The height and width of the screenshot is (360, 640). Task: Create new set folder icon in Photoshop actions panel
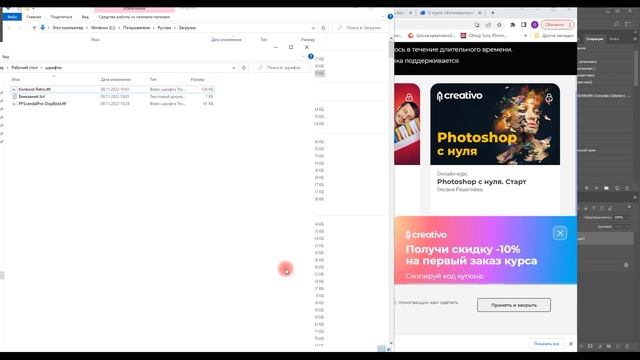coord(607,188)
